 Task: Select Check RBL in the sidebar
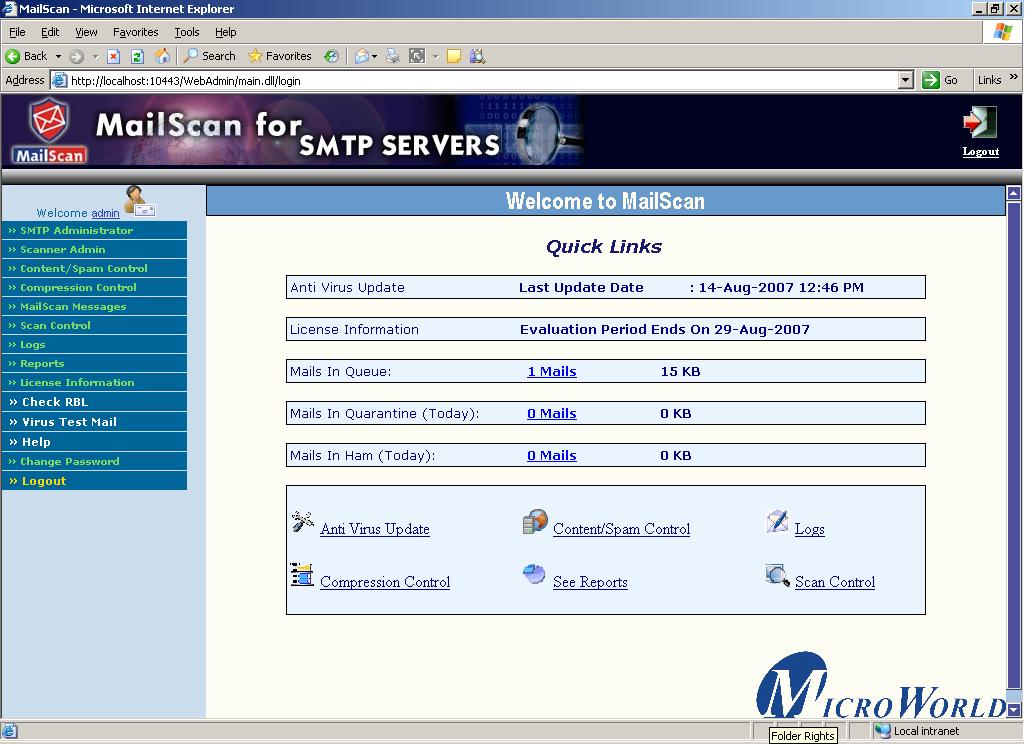click(95, 402)
